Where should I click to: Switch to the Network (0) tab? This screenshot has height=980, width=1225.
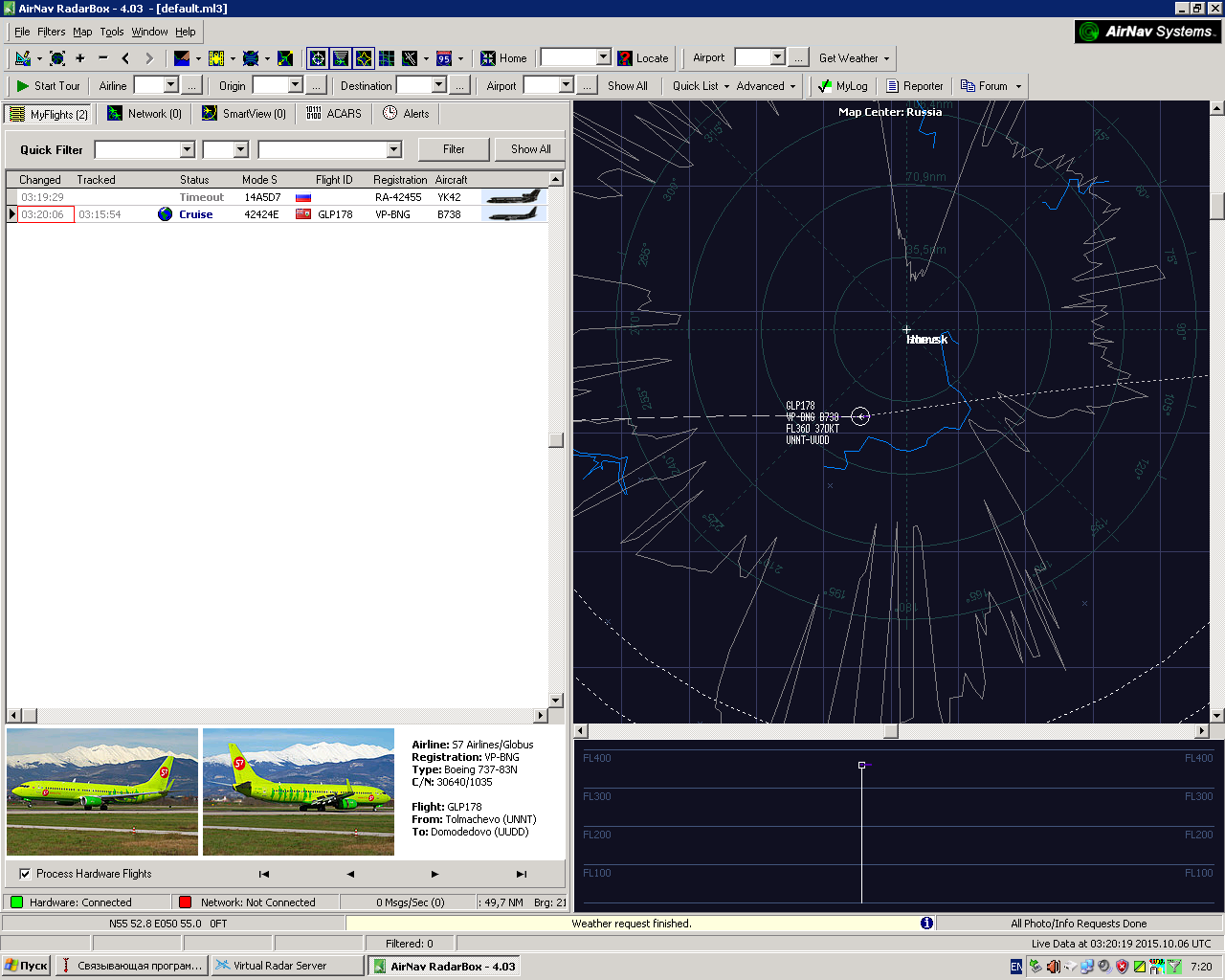click(145, 114)
